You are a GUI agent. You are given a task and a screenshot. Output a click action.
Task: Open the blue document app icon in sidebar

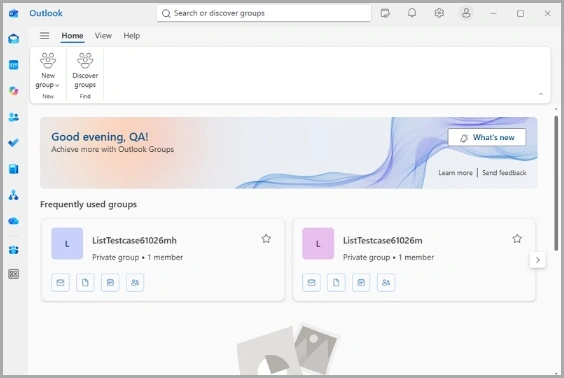(14, 169)
